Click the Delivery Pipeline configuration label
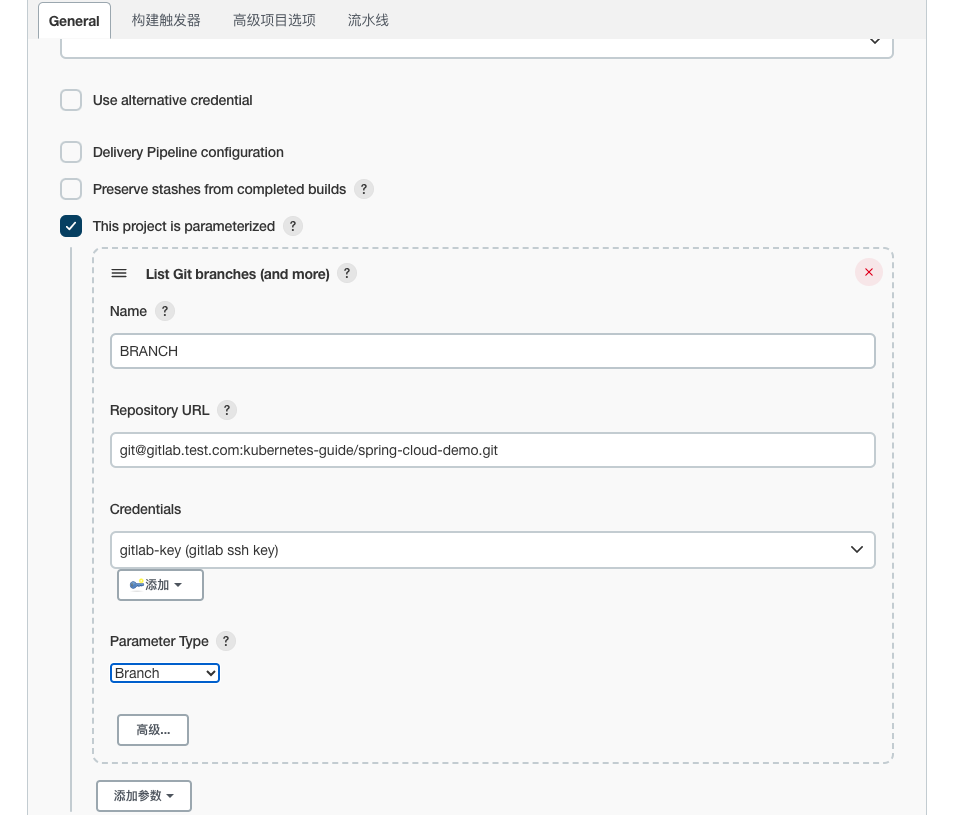 pyautogui.click(x=188, y=153)
